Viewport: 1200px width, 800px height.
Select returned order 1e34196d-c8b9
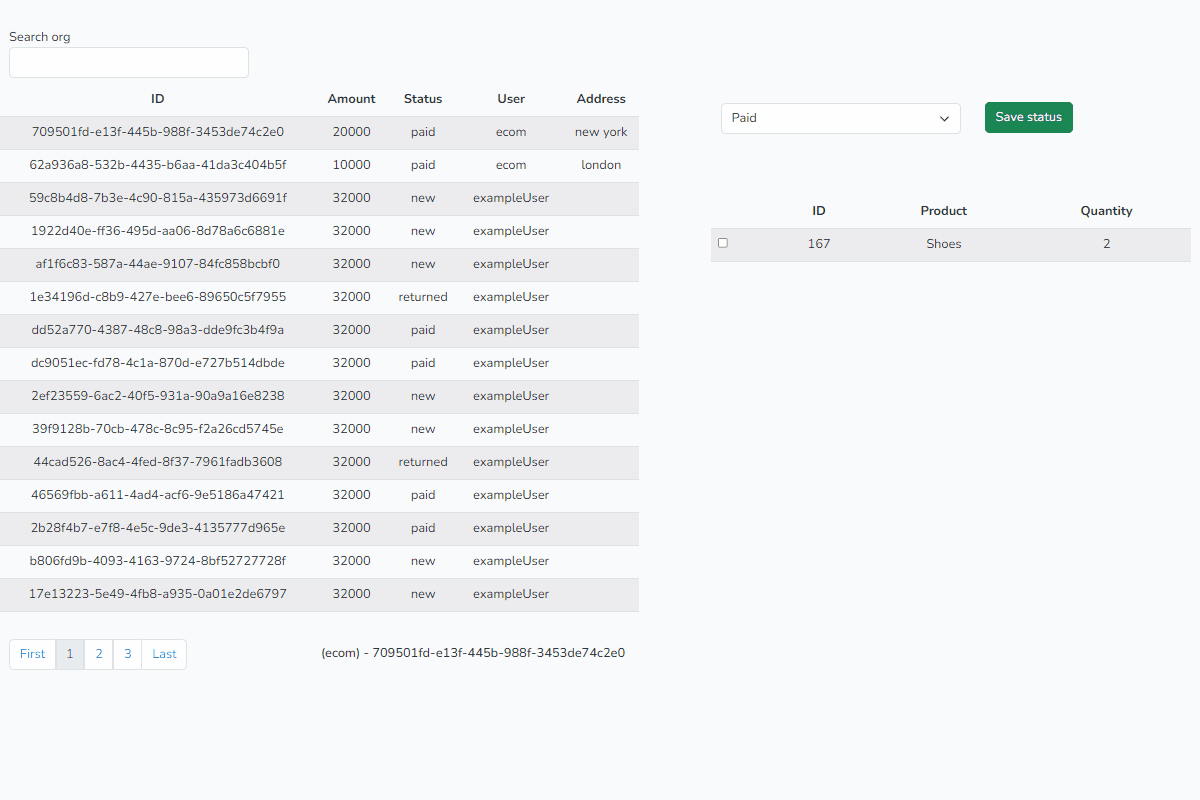pos(158,297)
